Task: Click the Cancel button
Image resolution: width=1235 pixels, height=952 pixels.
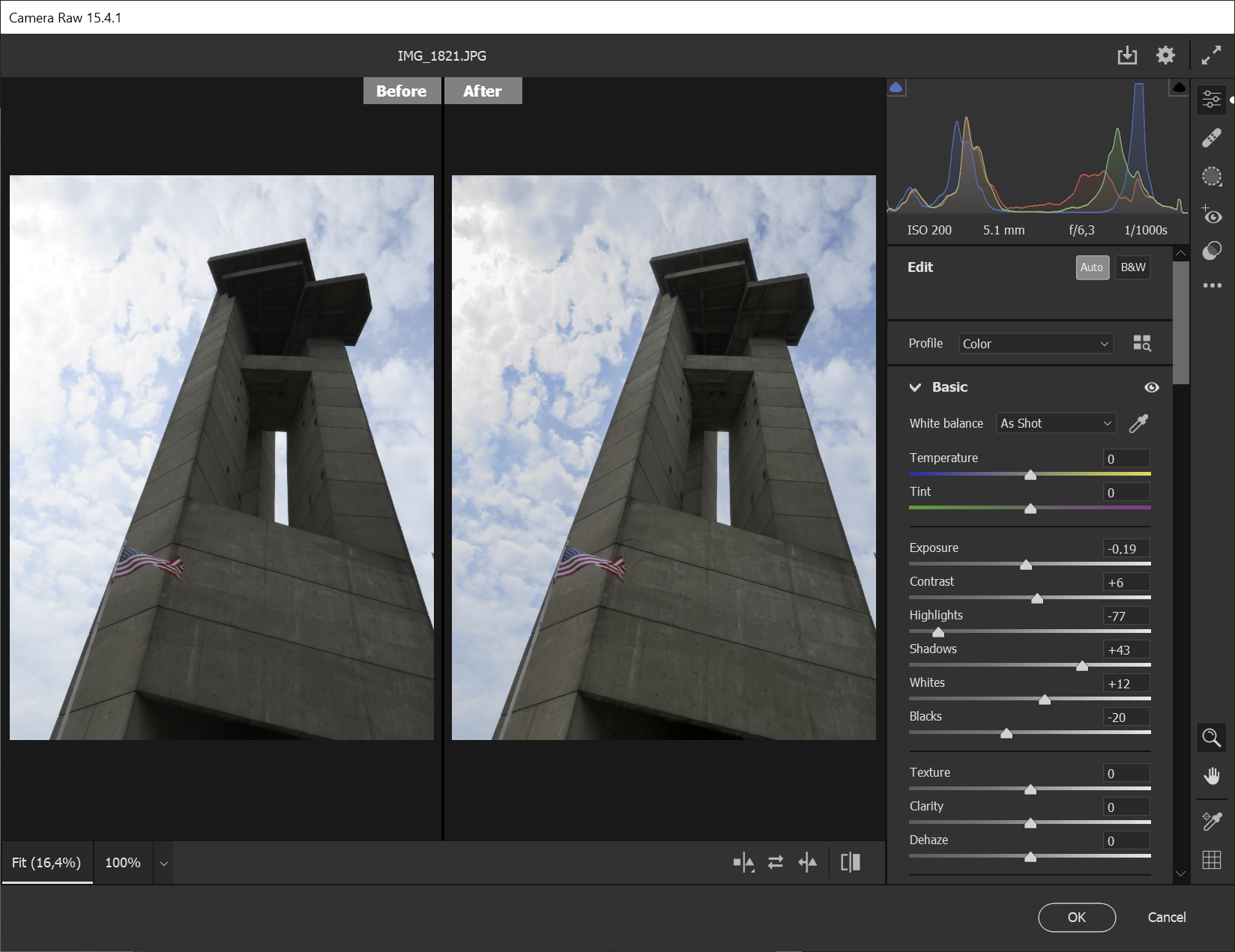Action: [x=1166, y=917]
